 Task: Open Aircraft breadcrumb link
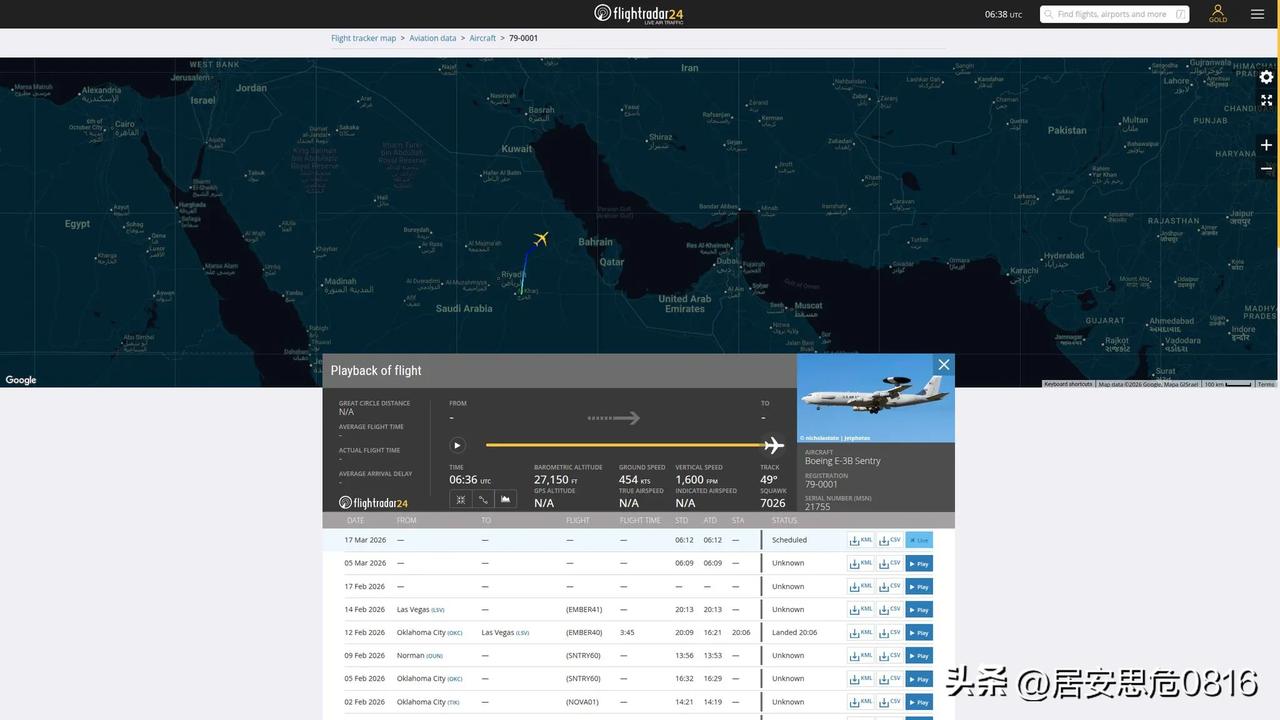(x=483, y=38)
